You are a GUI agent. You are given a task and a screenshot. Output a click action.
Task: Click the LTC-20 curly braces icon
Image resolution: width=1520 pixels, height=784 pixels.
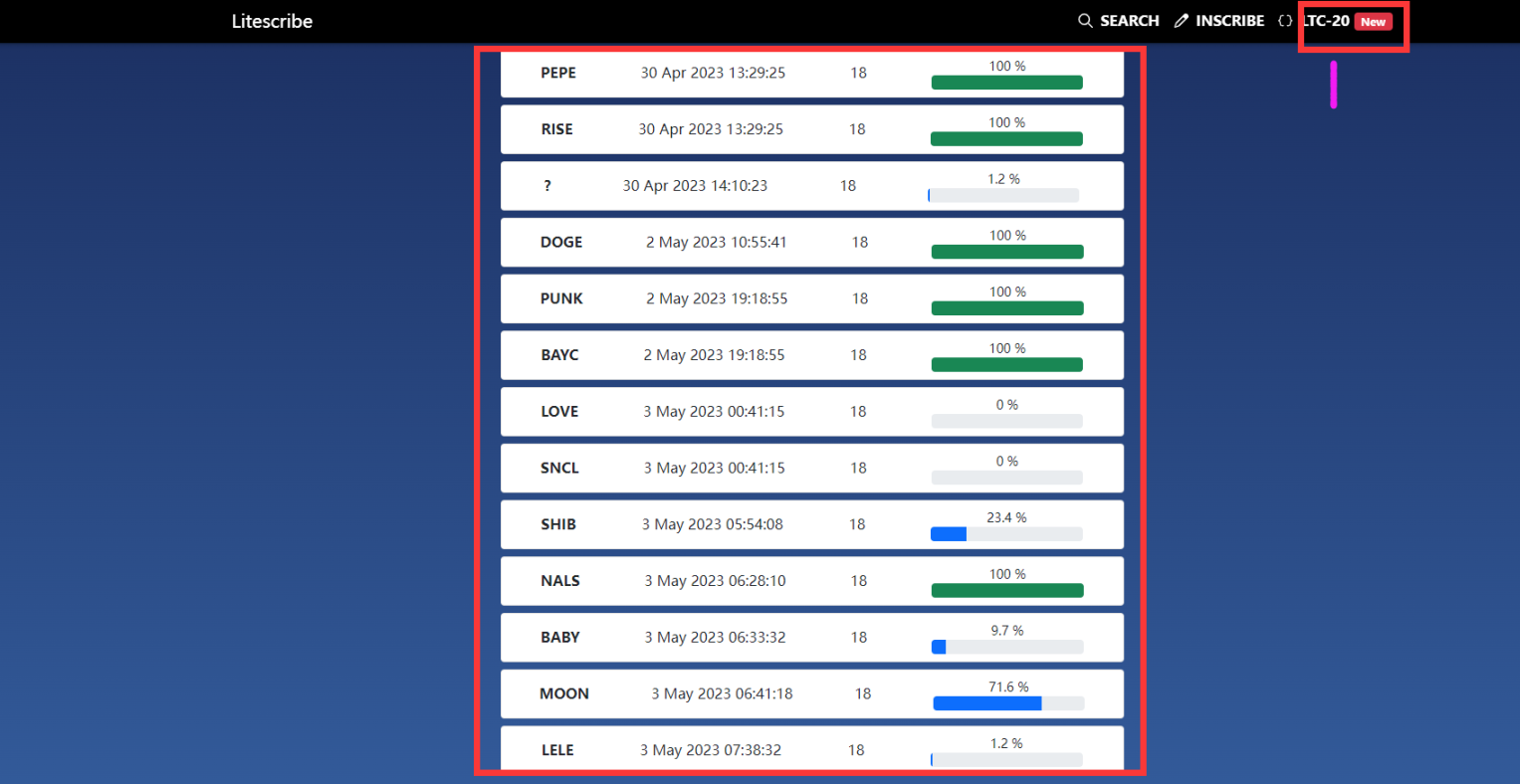1285,21
